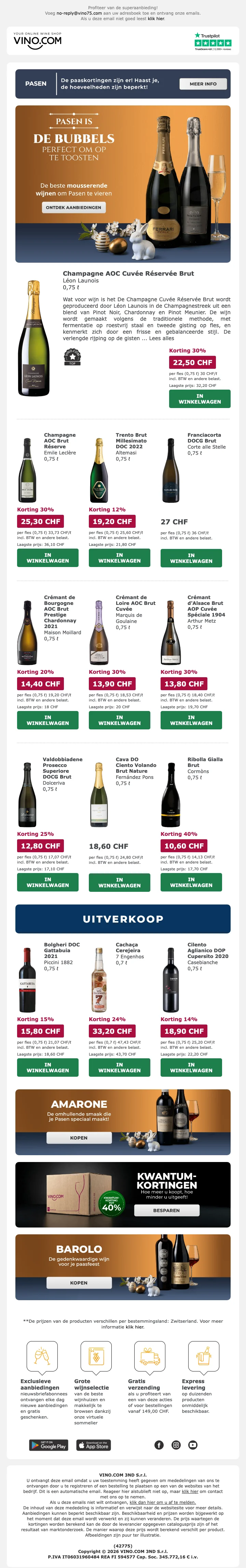Open the Trustpilot rating badge

click(x=213, y=41)
